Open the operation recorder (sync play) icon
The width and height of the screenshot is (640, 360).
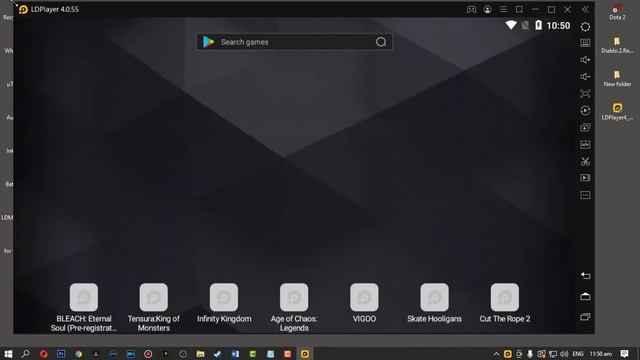(x=585, y=111)
